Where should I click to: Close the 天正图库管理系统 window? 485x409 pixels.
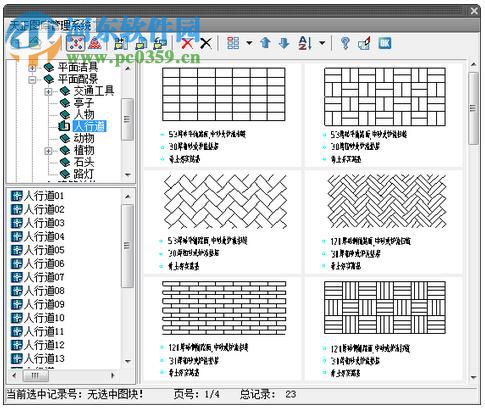(x=474, y=11)
